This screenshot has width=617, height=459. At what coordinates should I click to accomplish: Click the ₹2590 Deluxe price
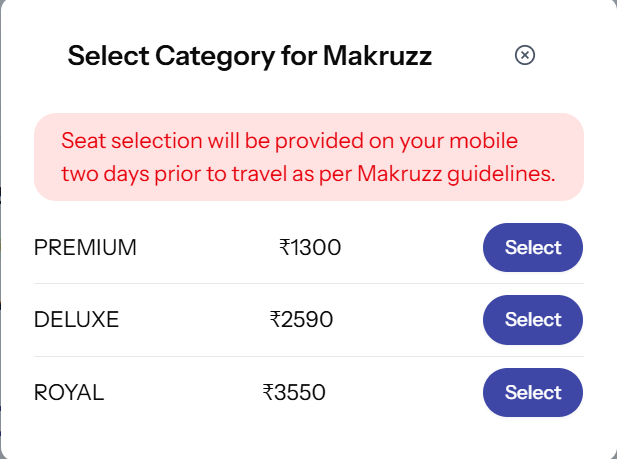pos(301,319)
